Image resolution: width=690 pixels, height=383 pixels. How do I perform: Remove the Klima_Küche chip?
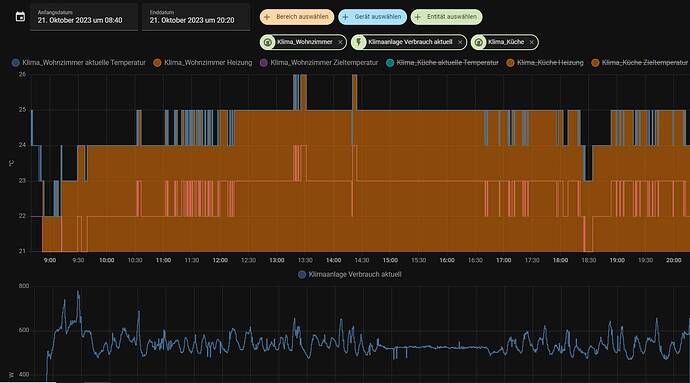point(531,42)
